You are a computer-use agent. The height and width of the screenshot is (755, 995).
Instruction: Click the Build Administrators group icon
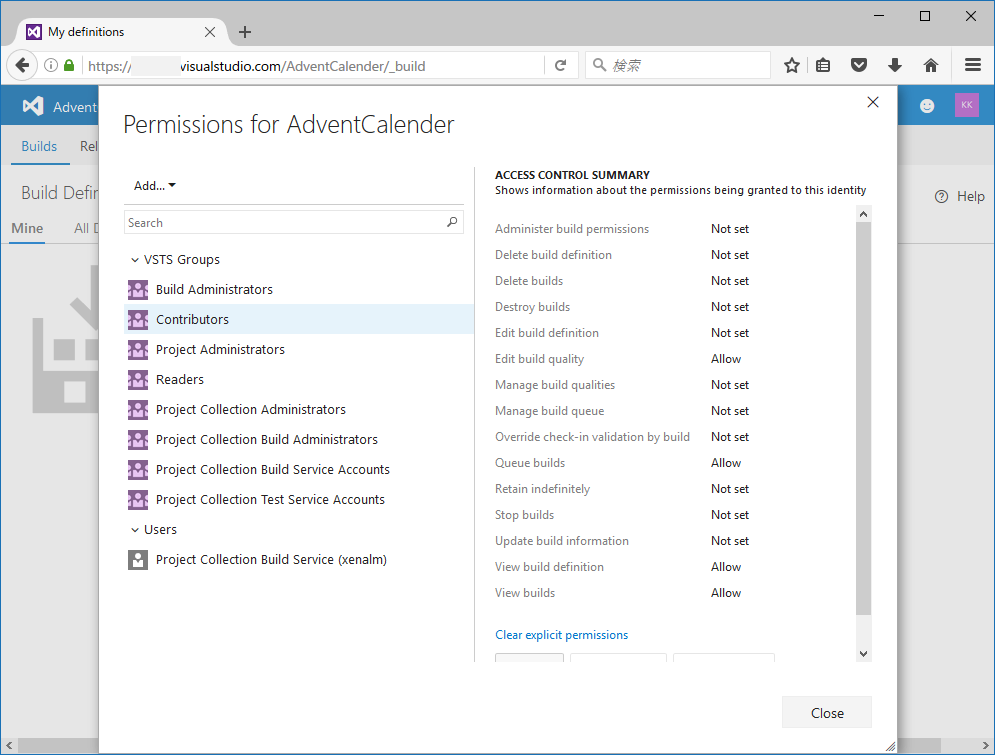(138, 290)
